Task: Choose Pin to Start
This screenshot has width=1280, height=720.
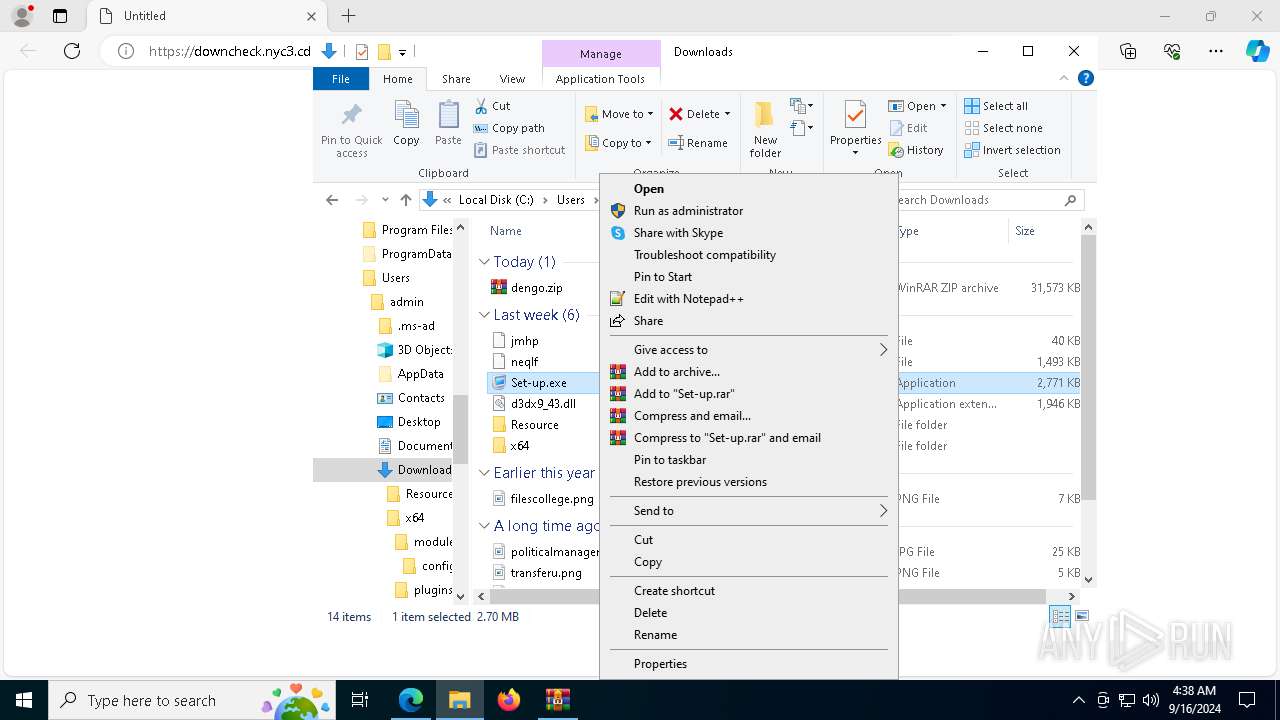Action: pyautogui.click(x=748, y=277)
